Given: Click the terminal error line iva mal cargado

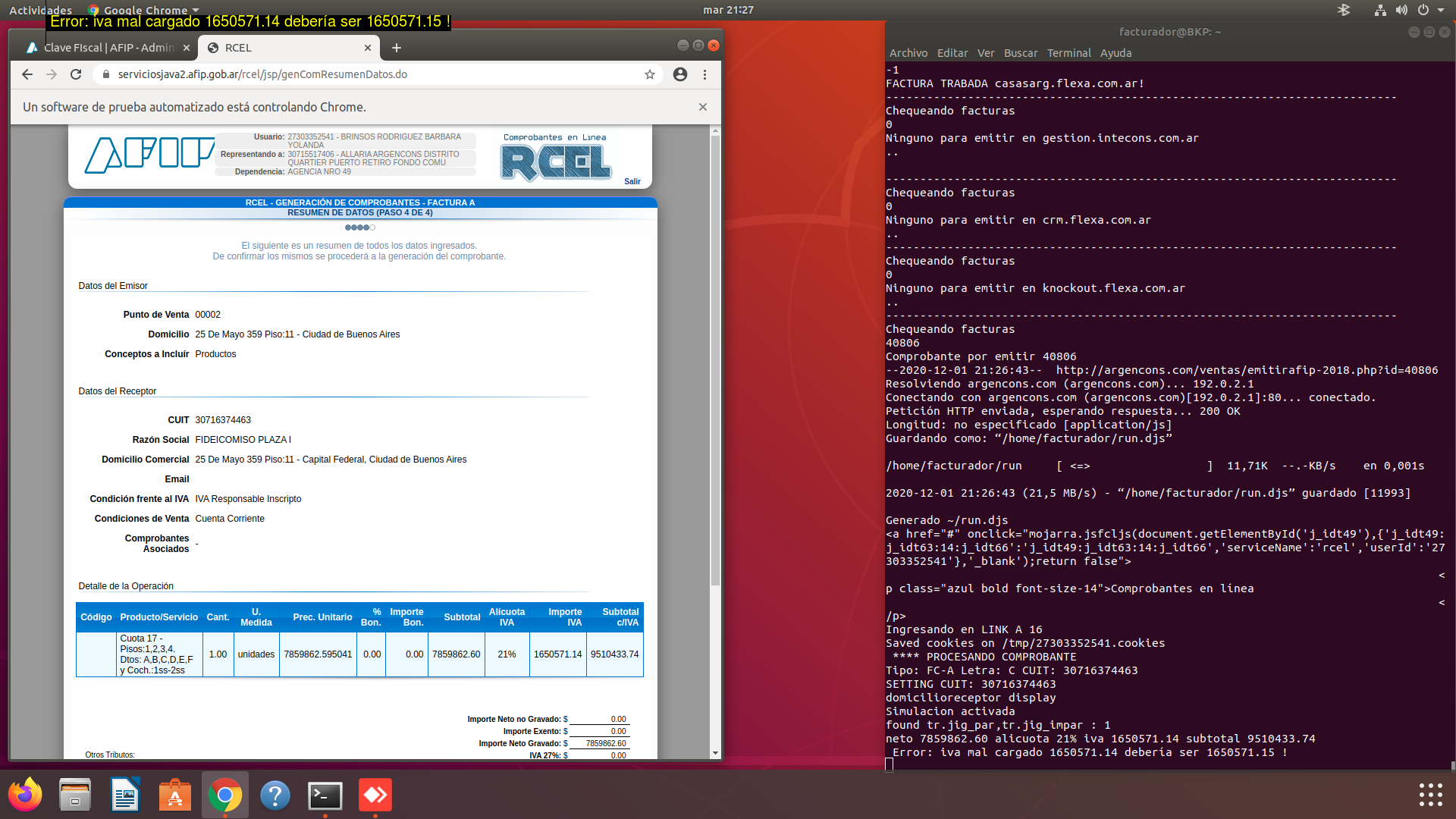Looking at the screenshot, I should (1090, 752).
